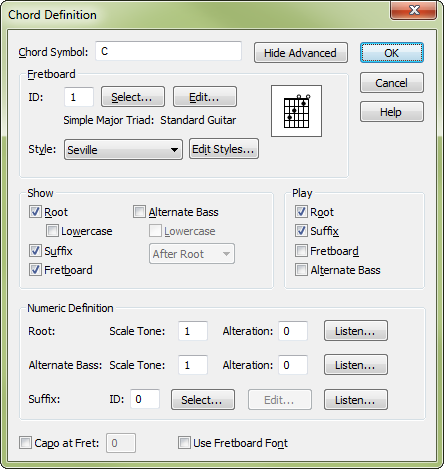Image resolution: width=444 pixels, height=469 pixels.
Task: Open the Style dropdown showing Seville
Action: 123,150
